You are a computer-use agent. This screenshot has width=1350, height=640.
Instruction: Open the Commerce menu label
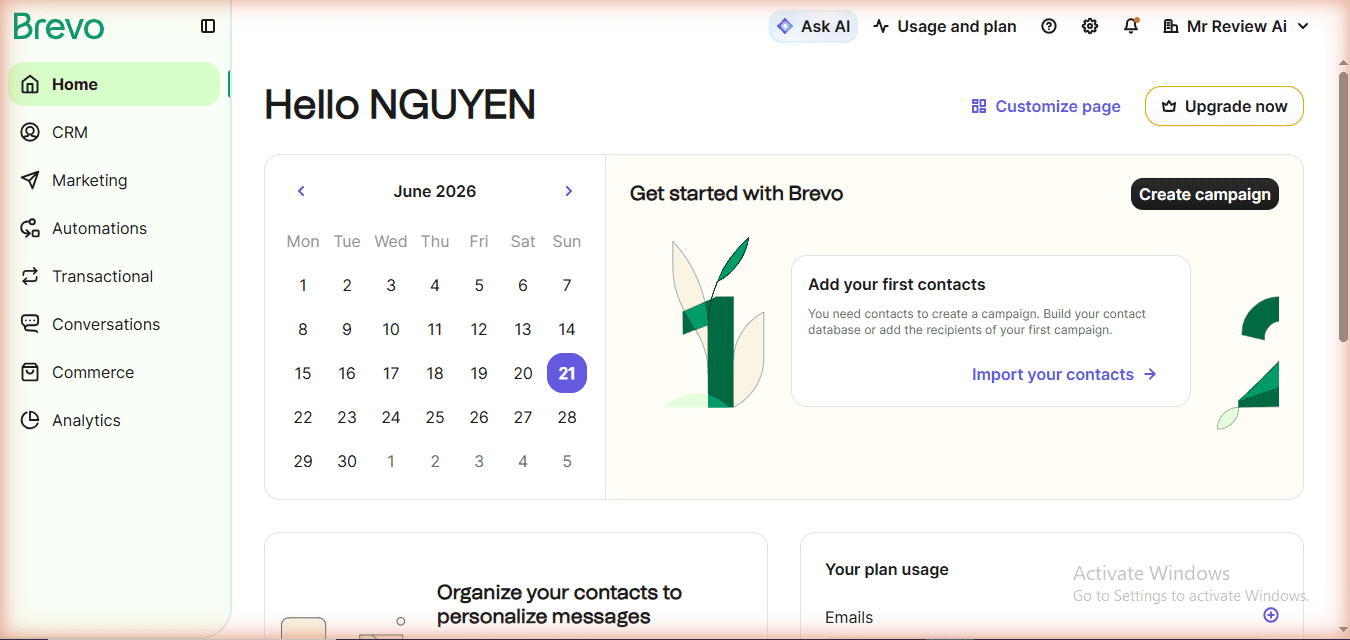[x=93, y=372]
